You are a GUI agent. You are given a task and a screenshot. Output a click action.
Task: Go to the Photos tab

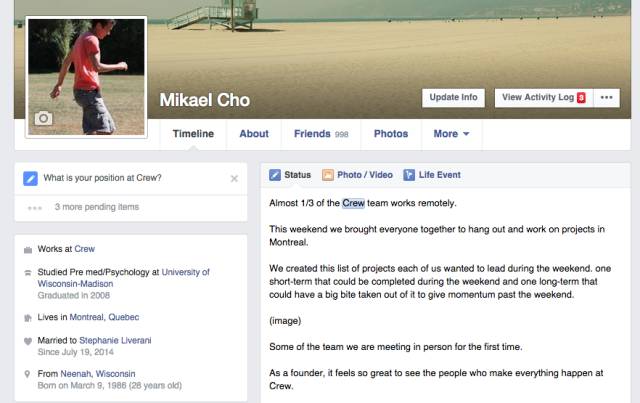(391, 134)
